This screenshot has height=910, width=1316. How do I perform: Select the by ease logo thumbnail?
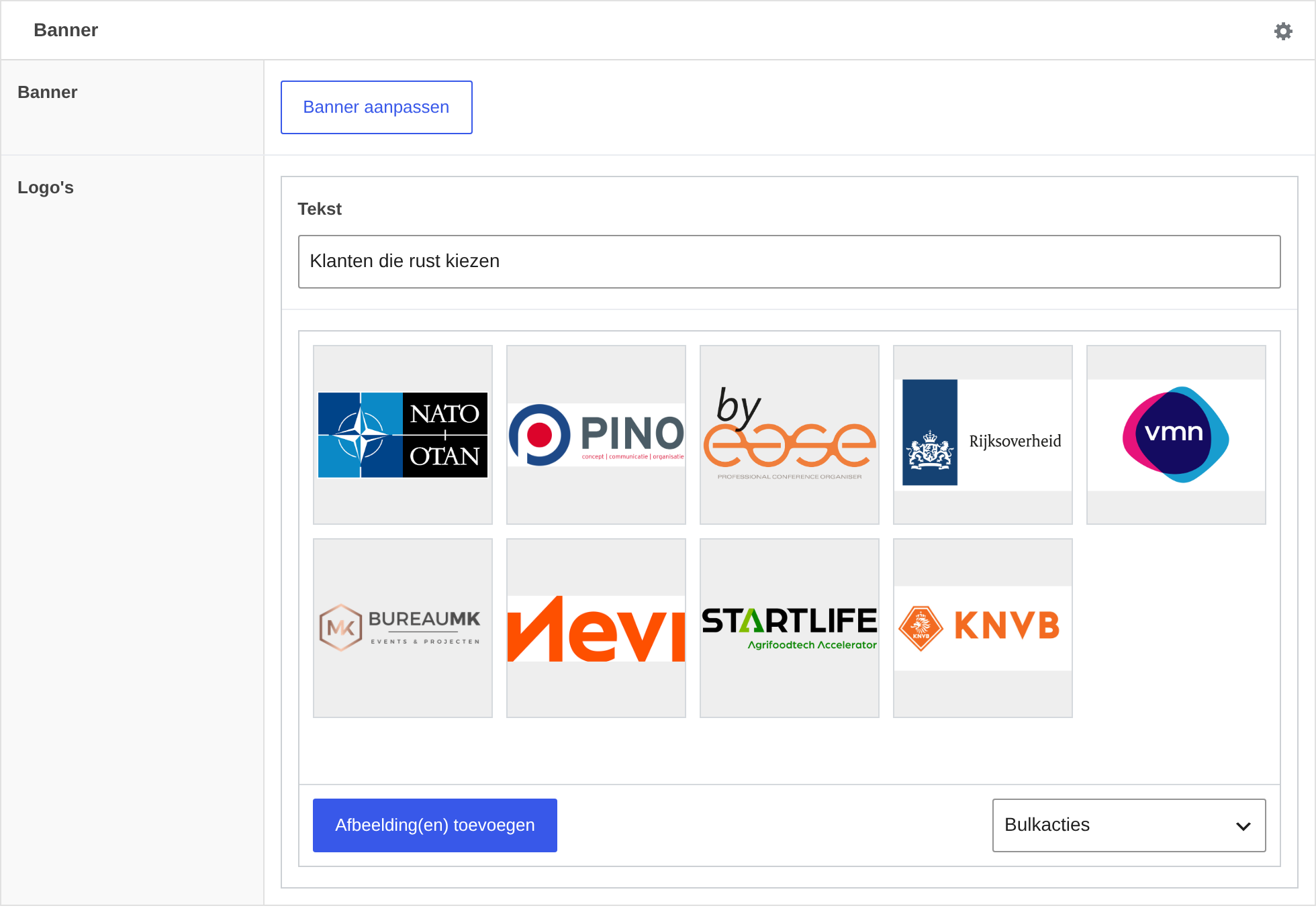pos(790,435)
